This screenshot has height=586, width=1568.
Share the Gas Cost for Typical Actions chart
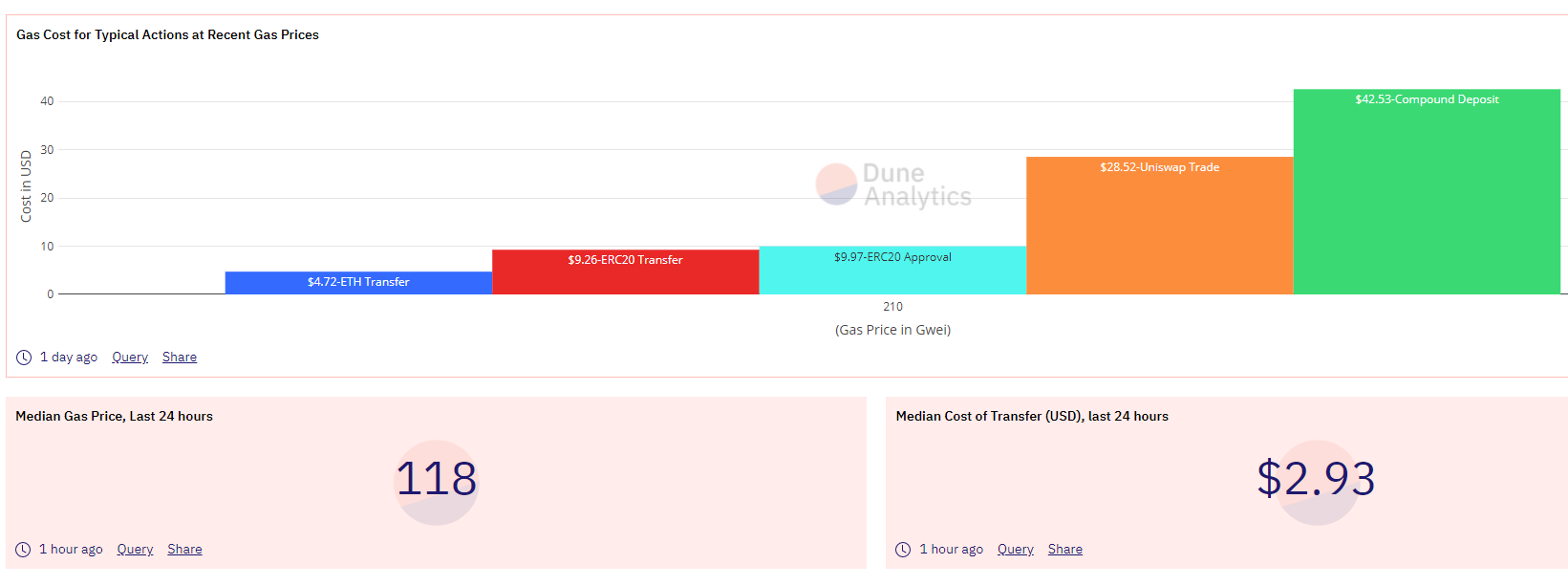180,358
